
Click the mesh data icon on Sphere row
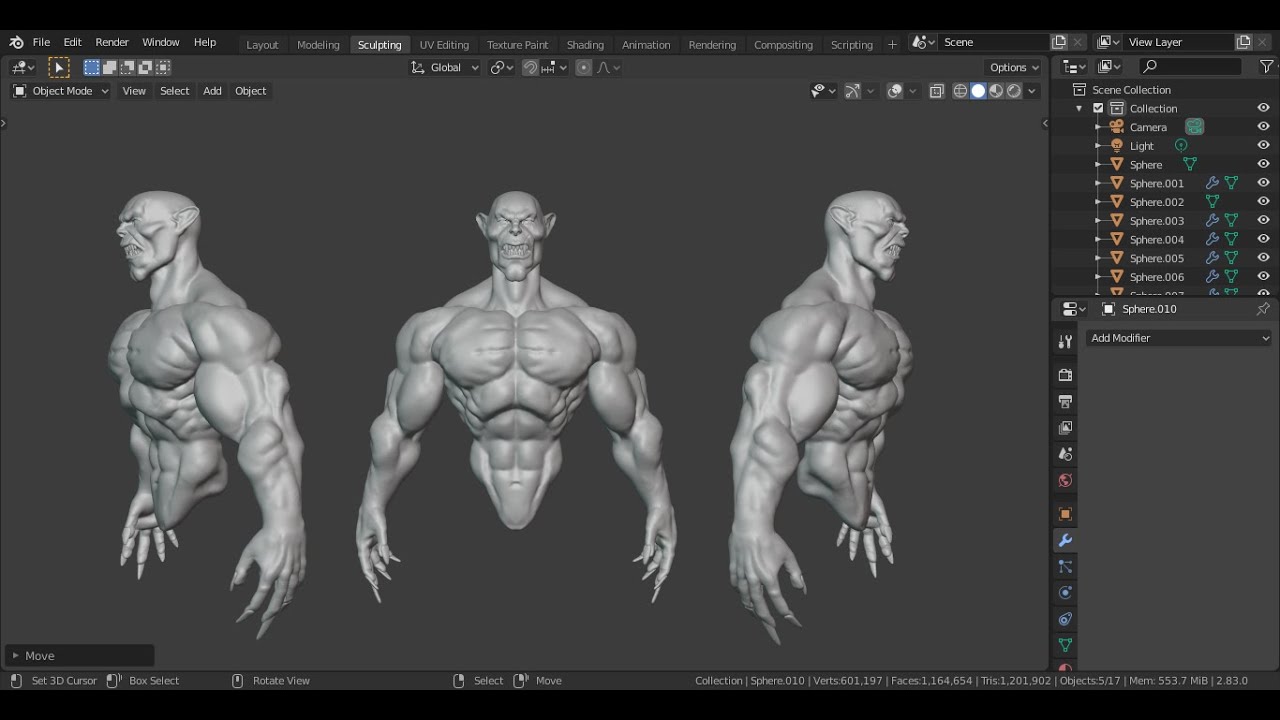[x=1189, y=164]
